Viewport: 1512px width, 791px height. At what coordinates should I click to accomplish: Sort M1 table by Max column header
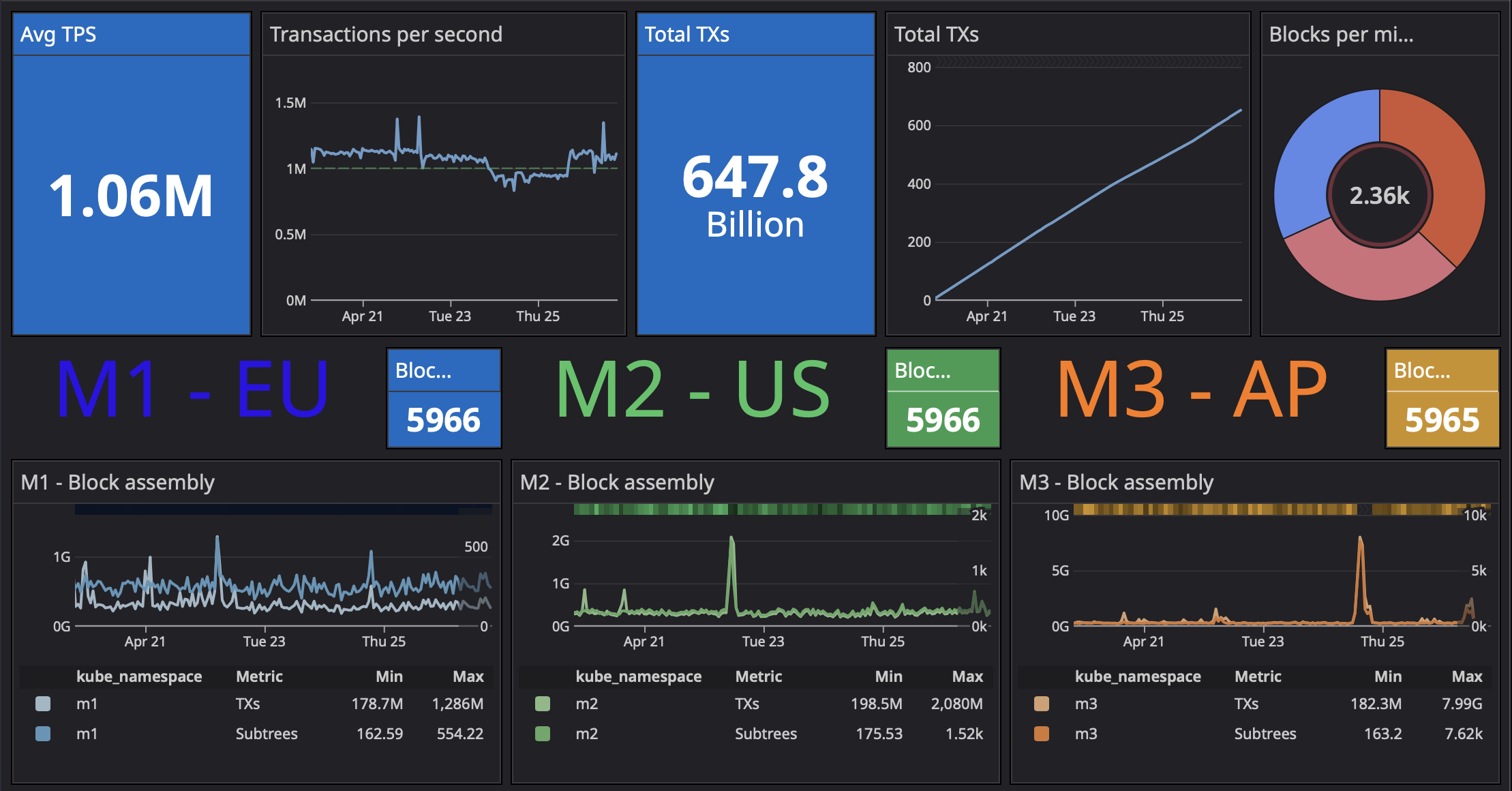(x=468, y=676)
